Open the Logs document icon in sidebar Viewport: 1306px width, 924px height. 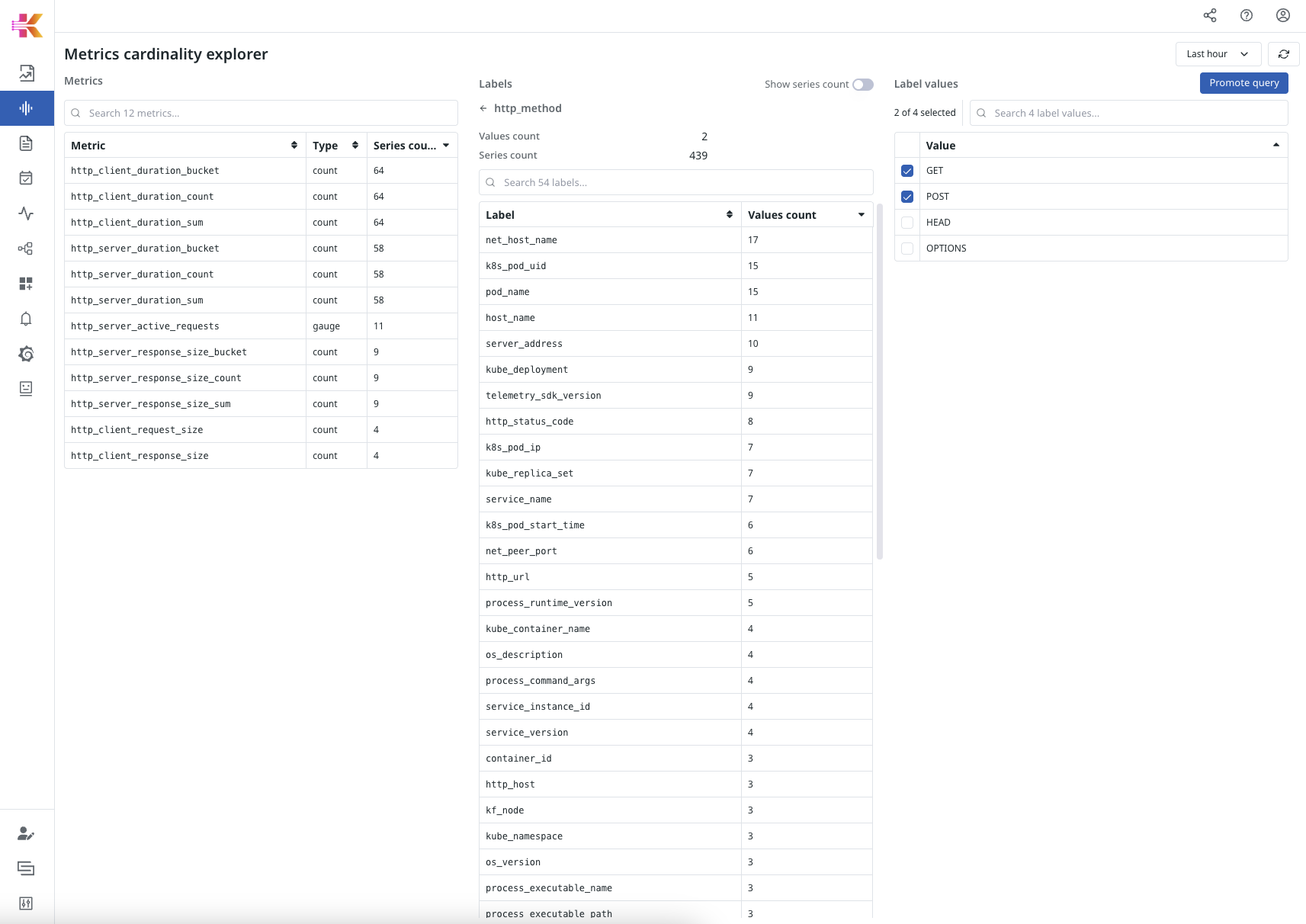point(27,143)
